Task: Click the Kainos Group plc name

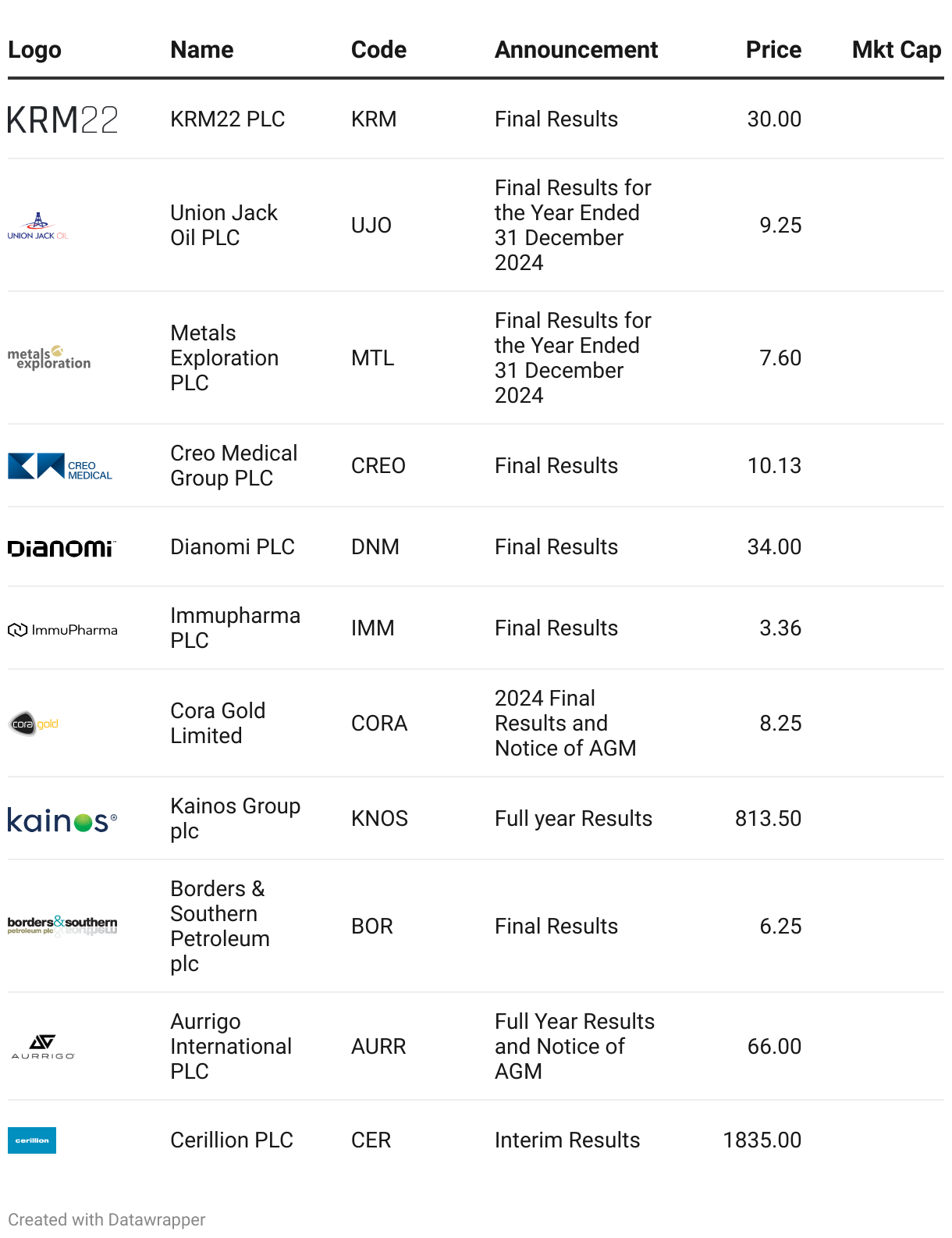Action: (x=236, y=819)
